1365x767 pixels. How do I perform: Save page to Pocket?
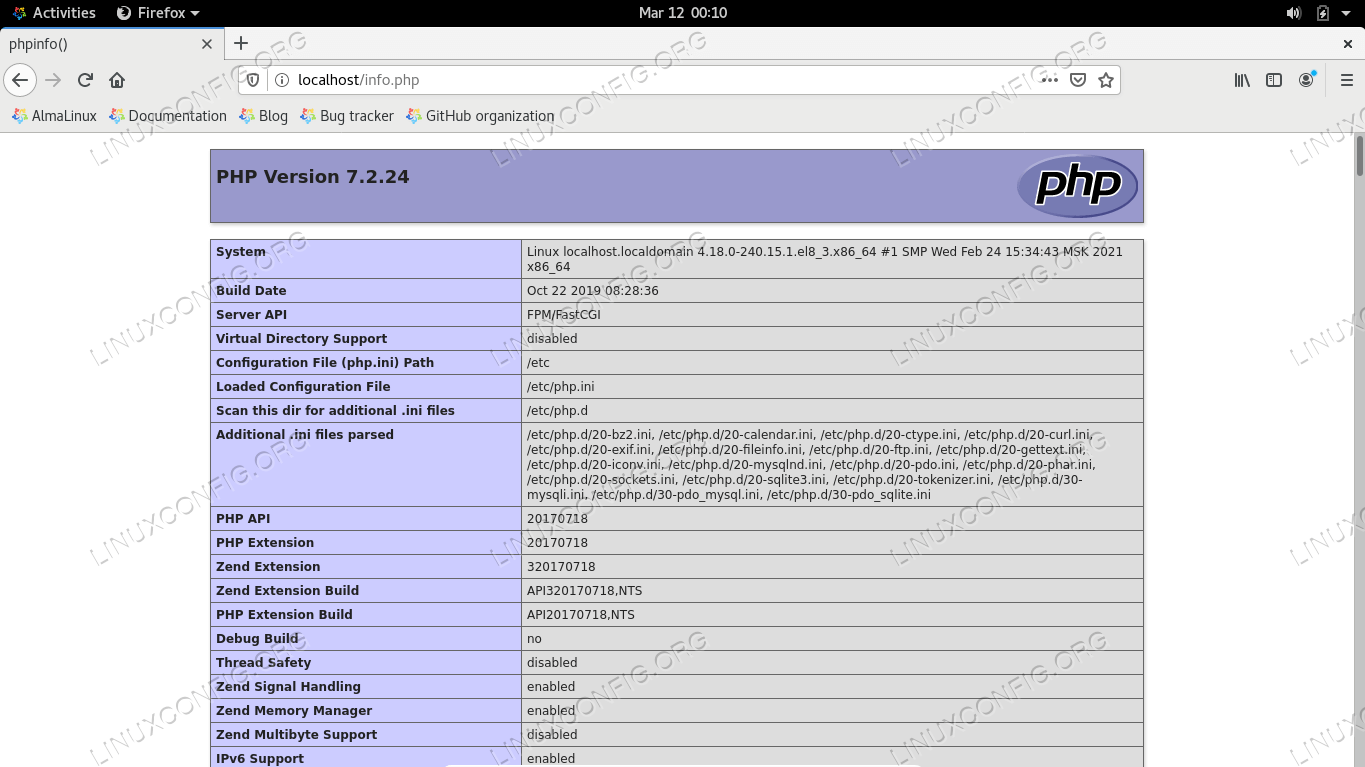click(x=1077, y=80)
